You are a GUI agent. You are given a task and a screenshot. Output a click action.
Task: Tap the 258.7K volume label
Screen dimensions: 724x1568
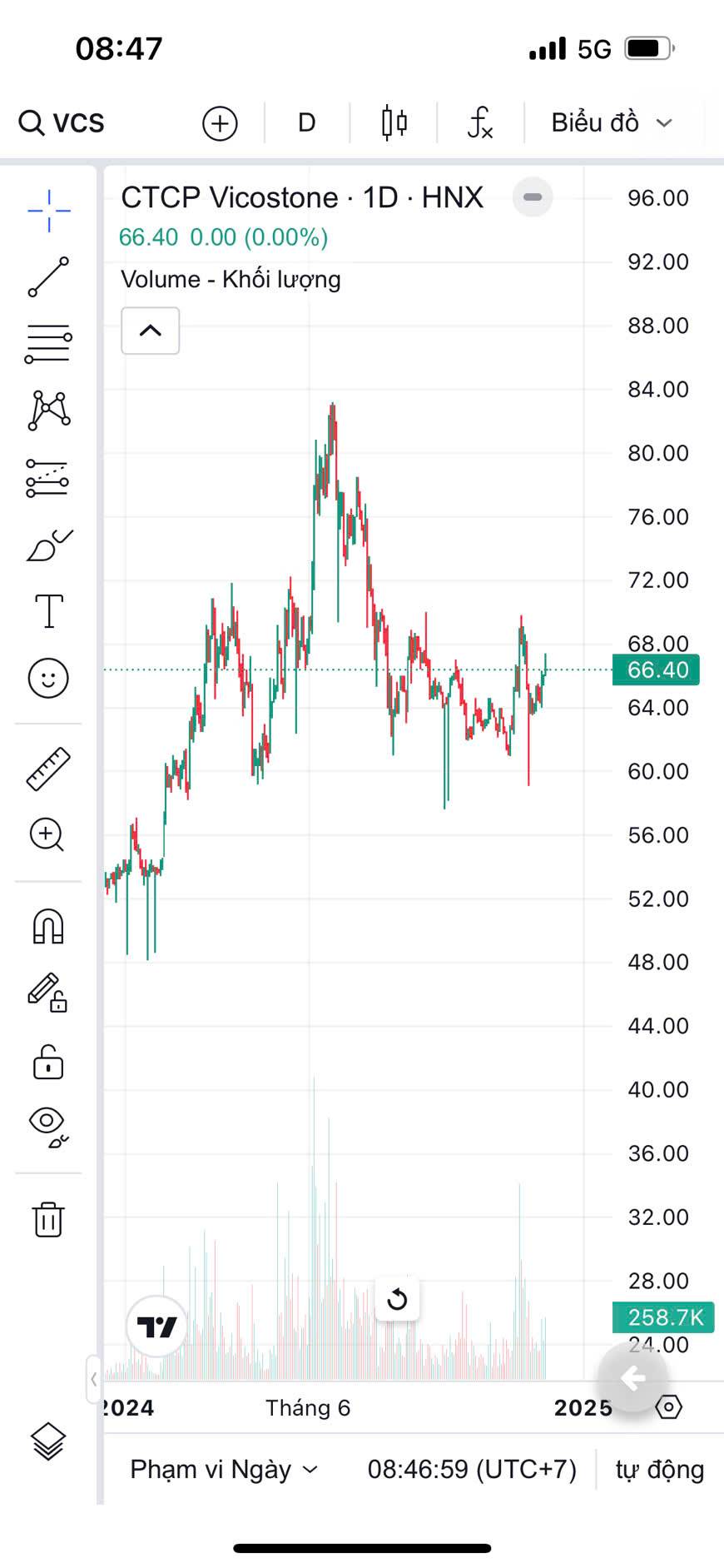click(x=663, y=1317)
